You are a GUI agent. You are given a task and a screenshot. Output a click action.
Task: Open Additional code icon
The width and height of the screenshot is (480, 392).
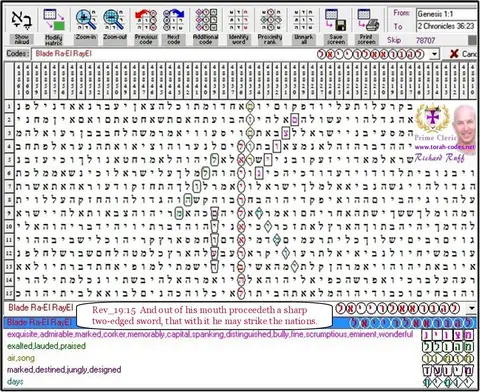pos(206,19)
